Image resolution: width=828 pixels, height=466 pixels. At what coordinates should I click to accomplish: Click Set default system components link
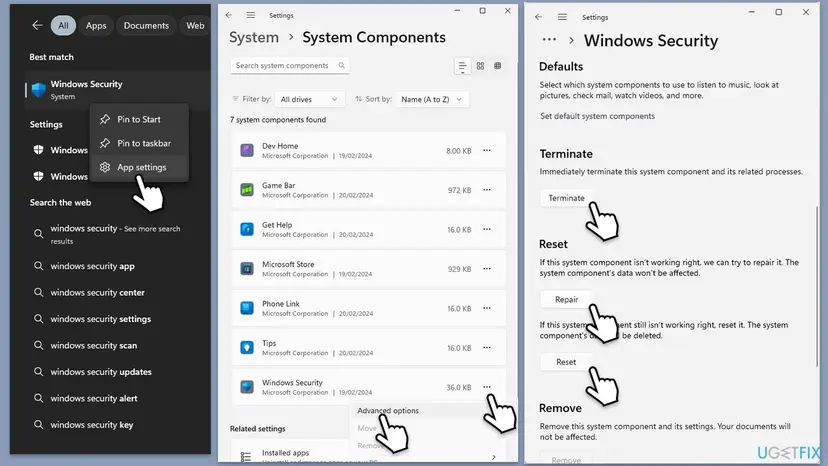[x=597, y=116]
